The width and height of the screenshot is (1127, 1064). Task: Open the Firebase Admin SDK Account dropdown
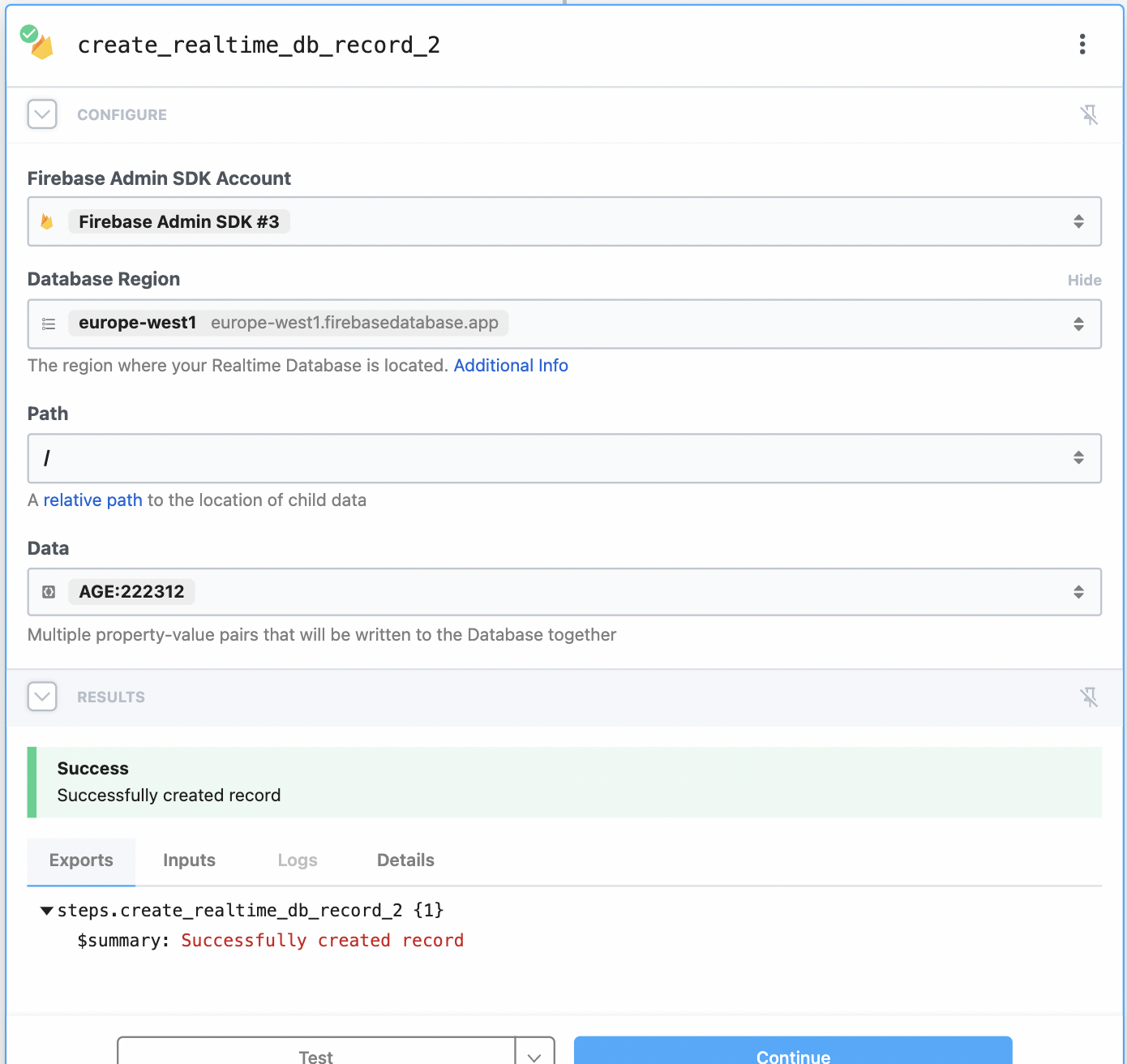pyautogui.click(x=1078, y=221)
